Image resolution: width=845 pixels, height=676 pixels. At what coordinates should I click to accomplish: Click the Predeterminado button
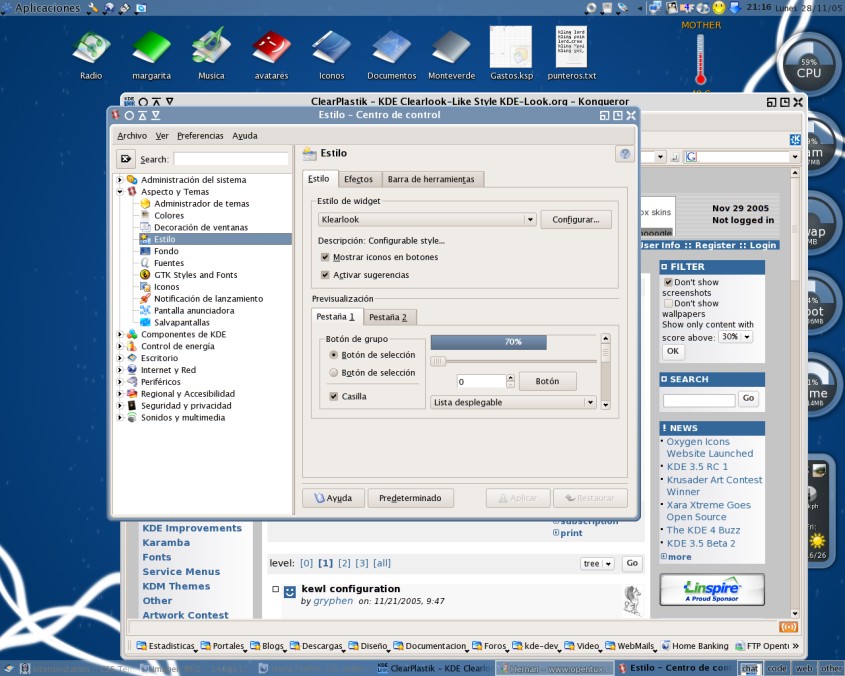click(410, 498)
